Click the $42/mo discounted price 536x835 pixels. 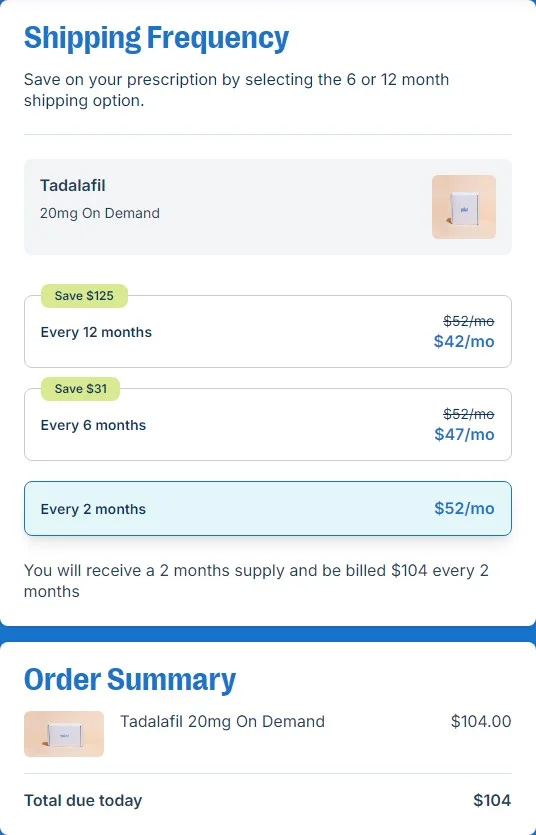click(x=464, y=341)
